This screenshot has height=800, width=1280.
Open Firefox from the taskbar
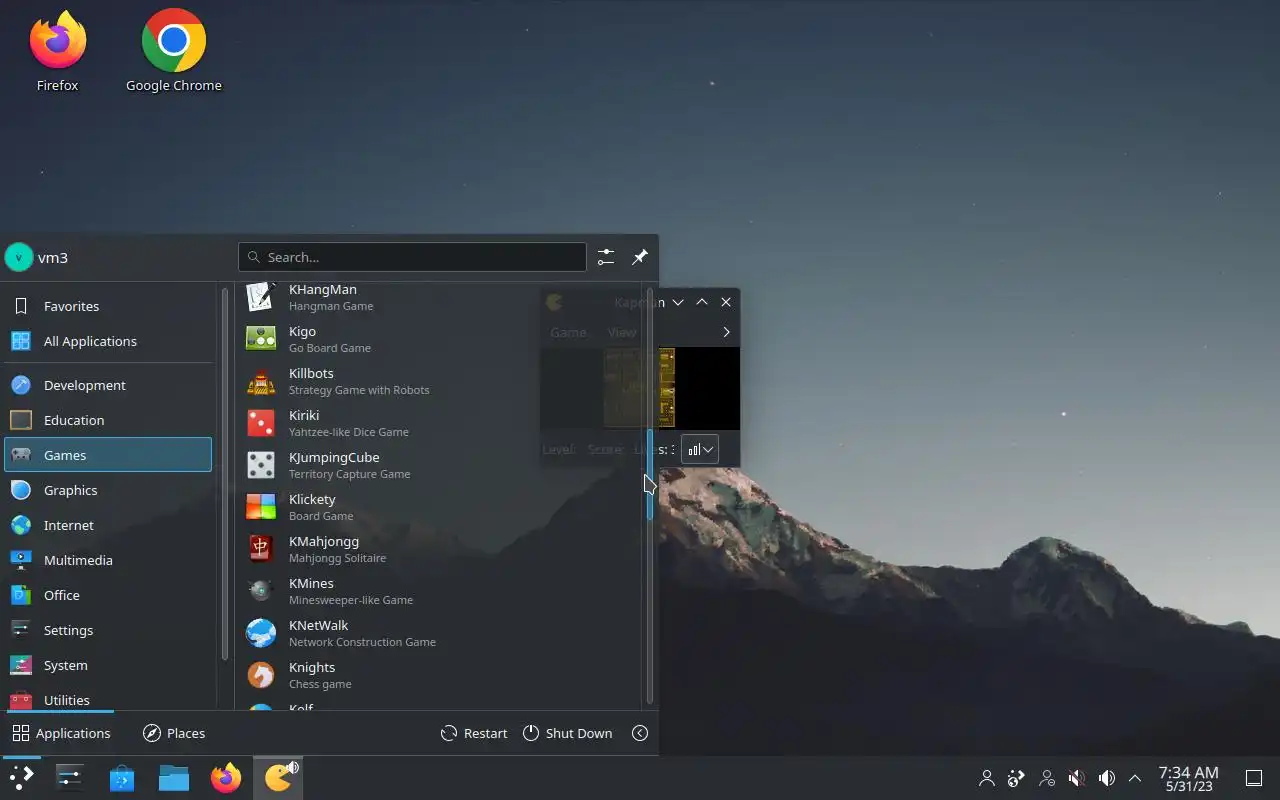226,778
